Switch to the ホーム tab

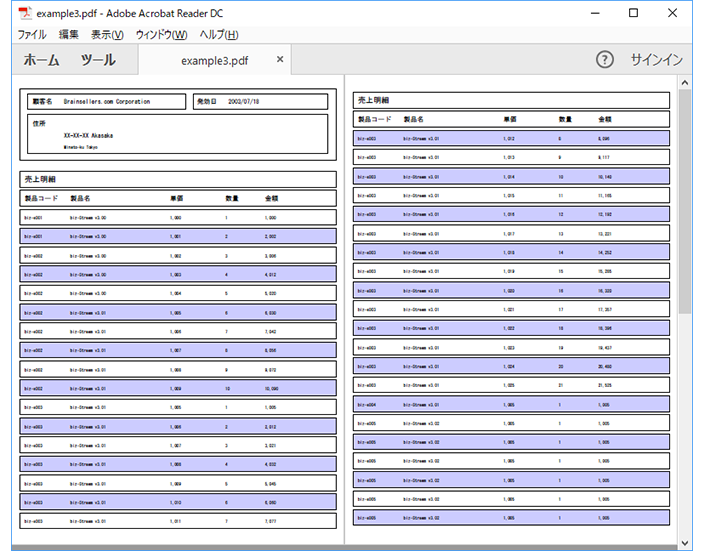click(41, 60)
